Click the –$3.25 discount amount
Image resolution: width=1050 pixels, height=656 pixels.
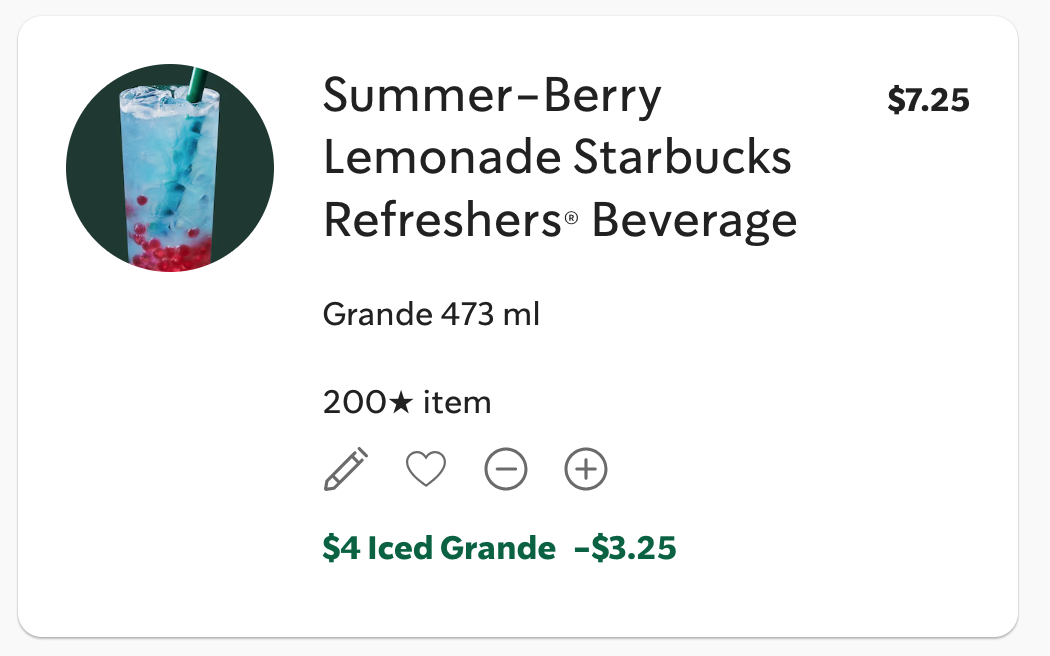(x=625, y=548)
